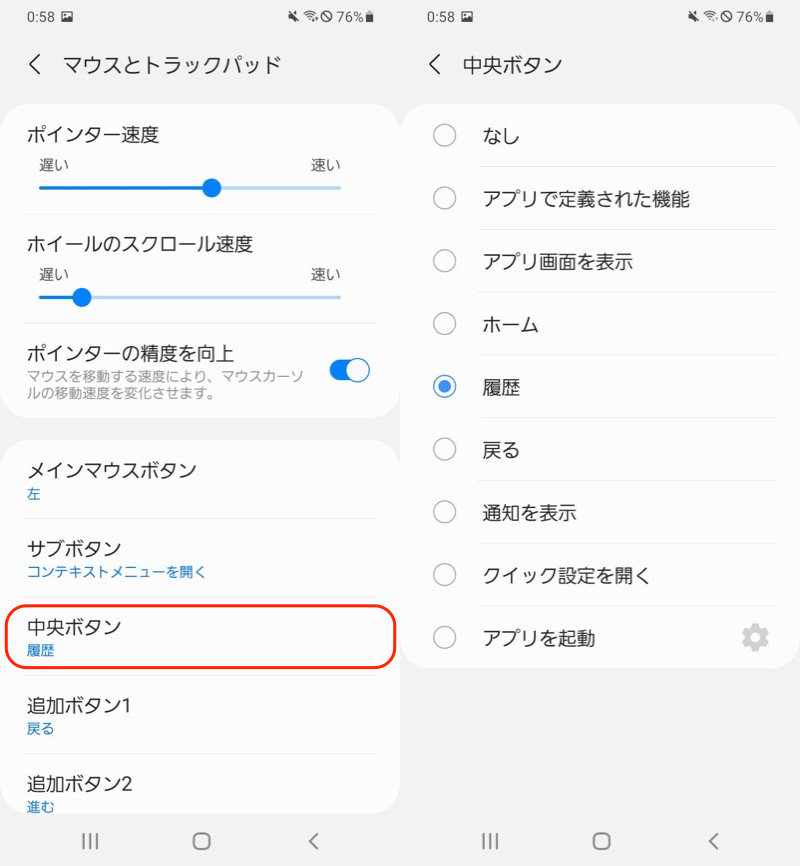Select 戻る radio option
The width and height of the screenshot is (800, 866).
pos(445,450)
